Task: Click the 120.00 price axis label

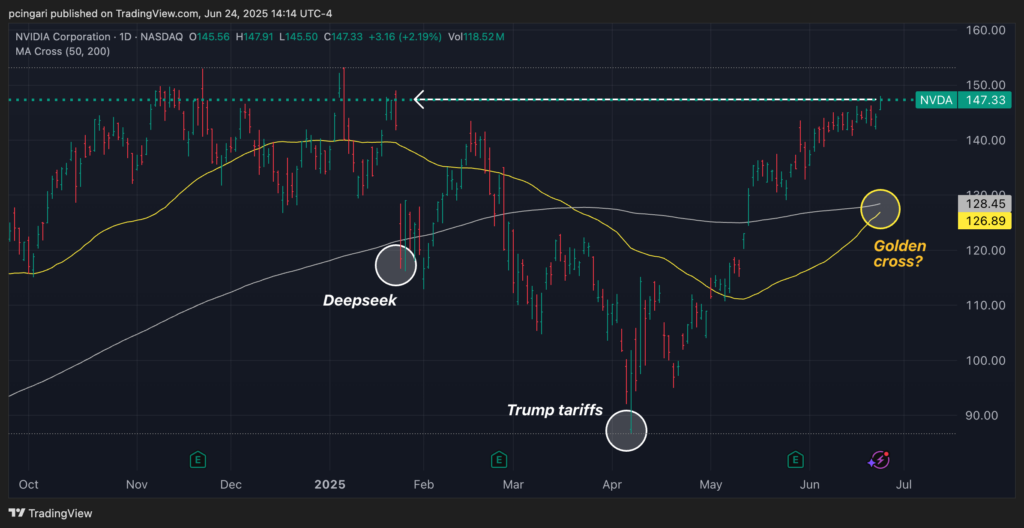Action: 985,250
